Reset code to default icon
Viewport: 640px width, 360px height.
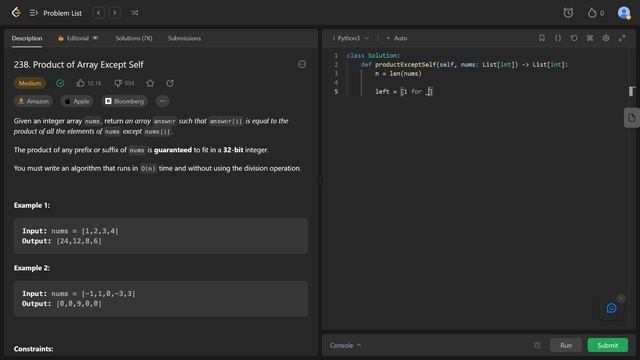pyautogui.click(x=574, y=38)
